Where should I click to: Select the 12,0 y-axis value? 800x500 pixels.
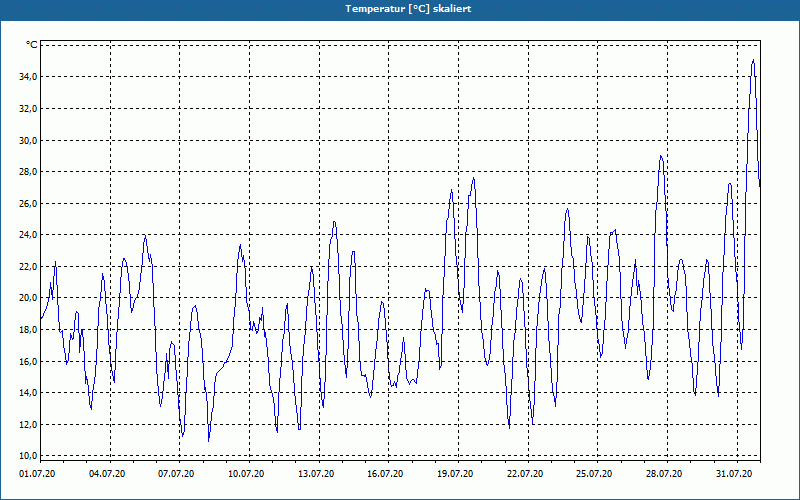(x=28, y=424)
